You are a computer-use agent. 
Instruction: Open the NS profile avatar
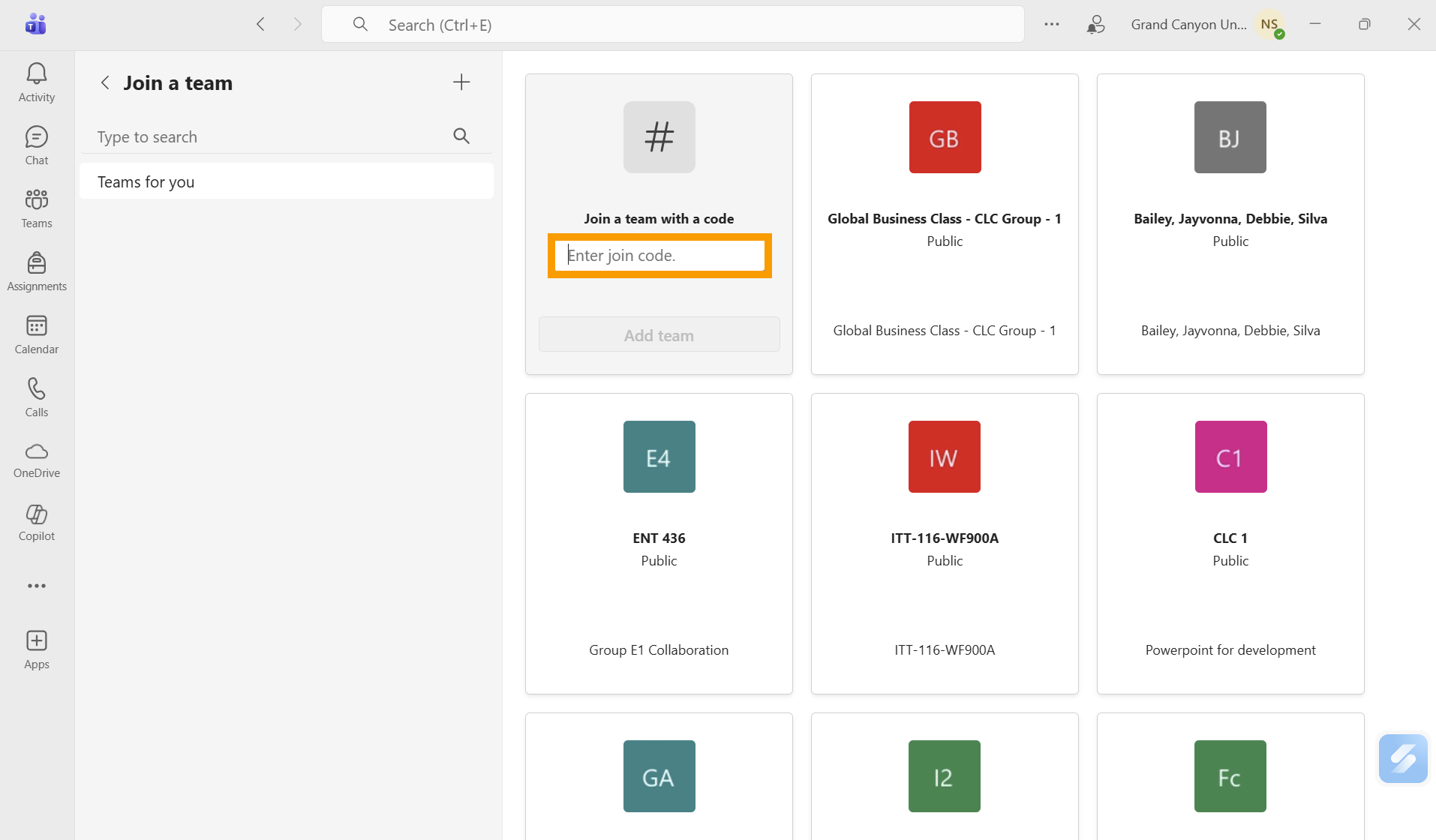coord(1270,25)
